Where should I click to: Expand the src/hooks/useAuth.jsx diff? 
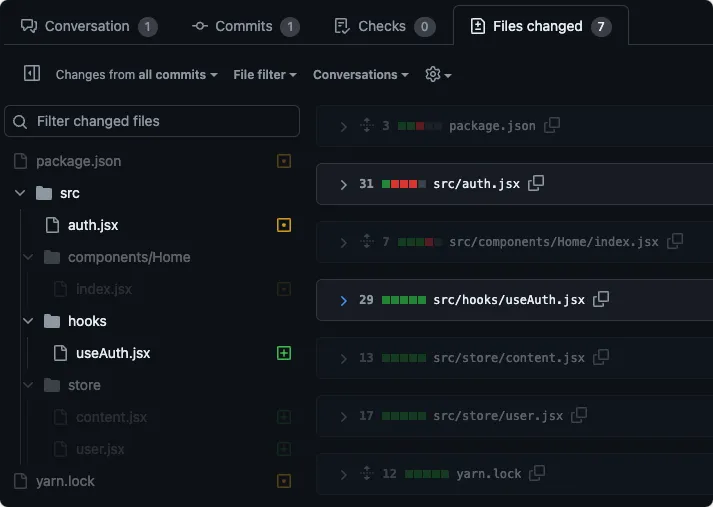pyautogui.click(x=343, y=300)
